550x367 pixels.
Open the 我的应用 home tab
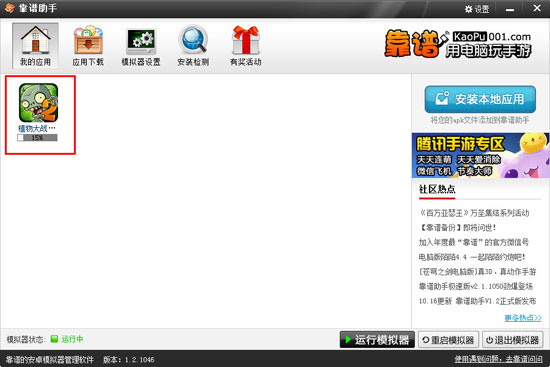(x=35, y=46)
